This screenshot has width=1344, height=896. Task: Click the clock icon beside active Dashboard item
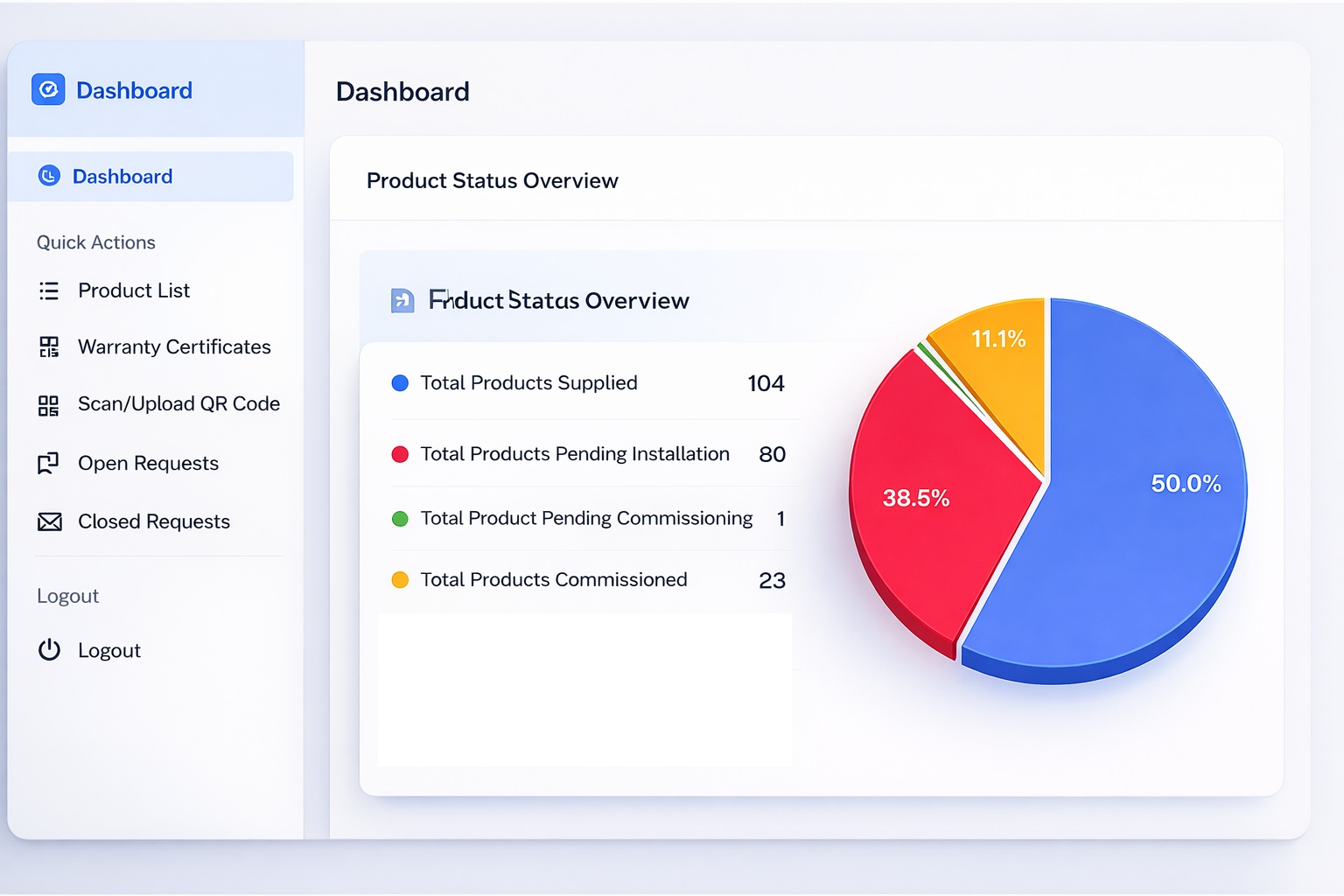pyautogui.click(x=49, y=176)
